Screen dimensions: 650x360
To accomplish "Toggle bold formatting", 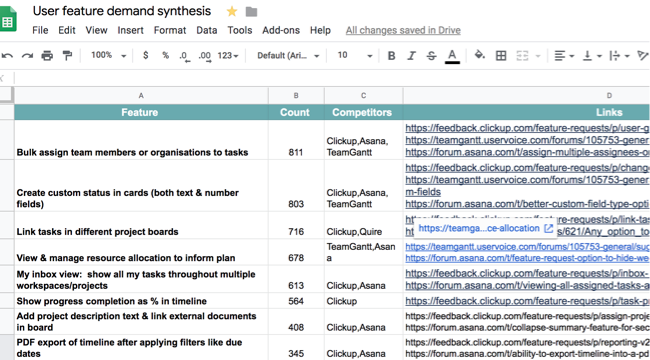I will pyautogui.click(x=391, y=56).
